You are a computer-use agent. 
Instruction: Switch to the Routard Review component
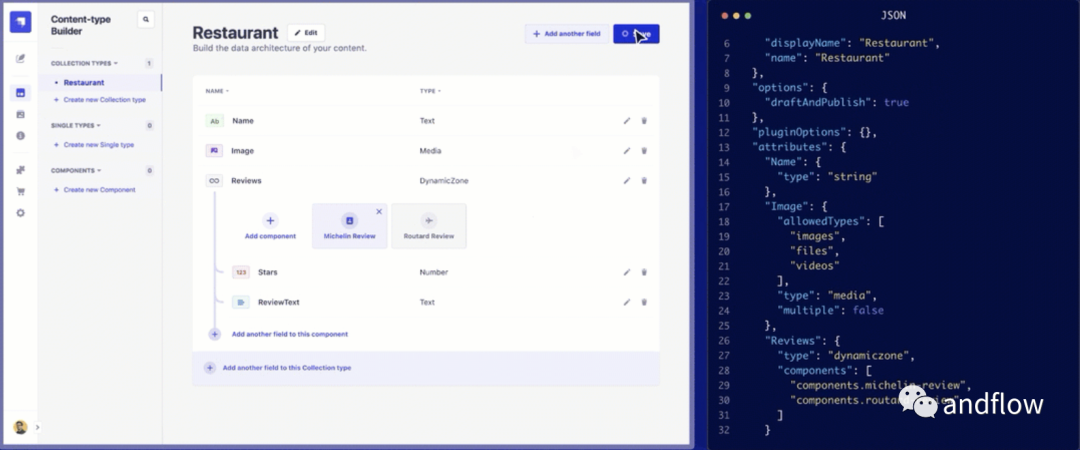click(428, 226)
